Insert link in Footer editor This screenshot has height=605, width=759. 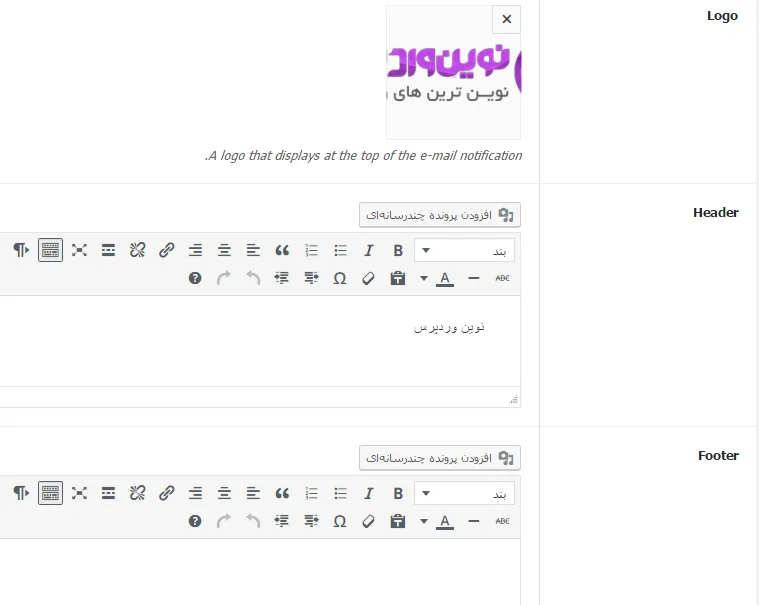tap(167, 493)
